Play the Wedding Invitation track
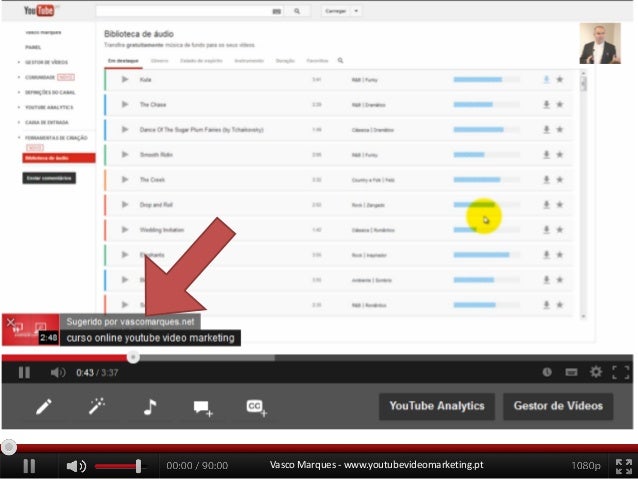638x479 pixels. (125, 230)
